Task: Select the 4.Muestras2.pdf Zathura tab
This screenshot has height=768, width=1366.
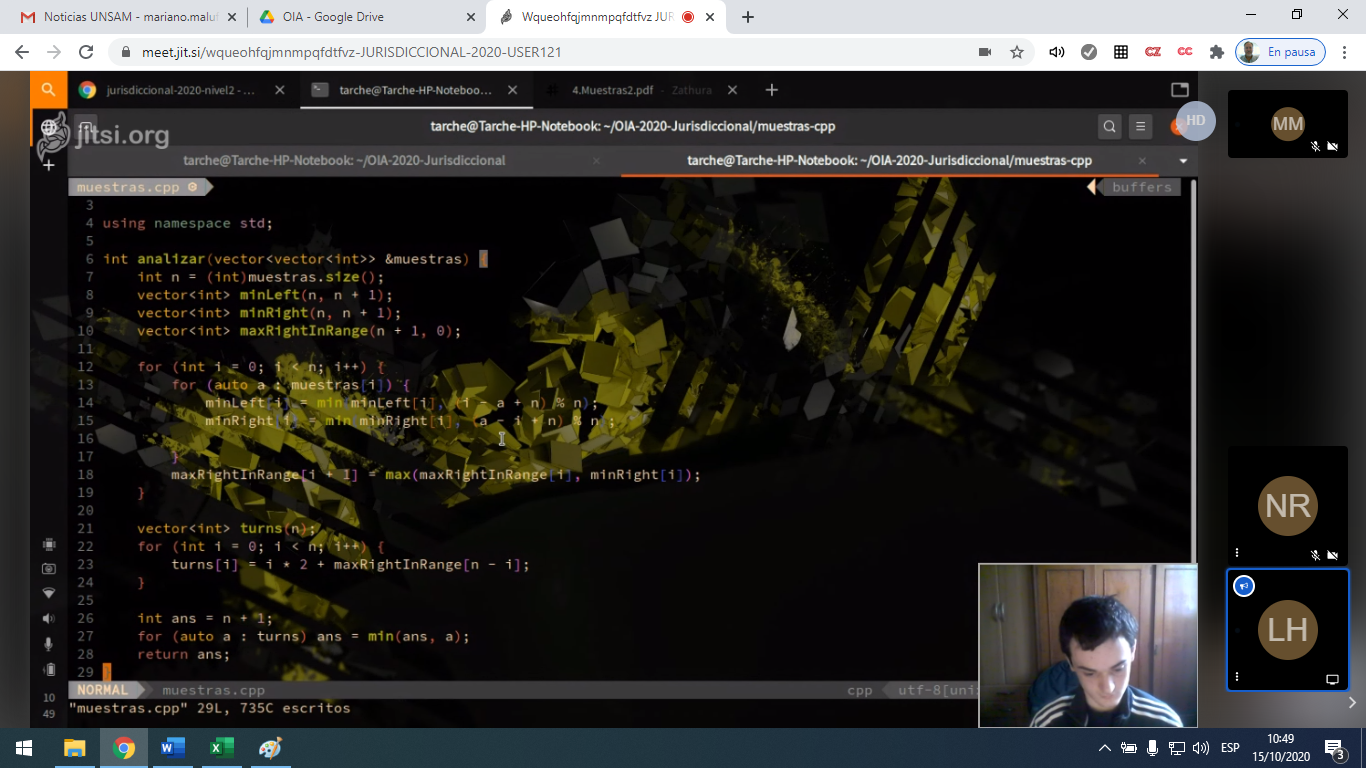Action: [x=642, y=90]
